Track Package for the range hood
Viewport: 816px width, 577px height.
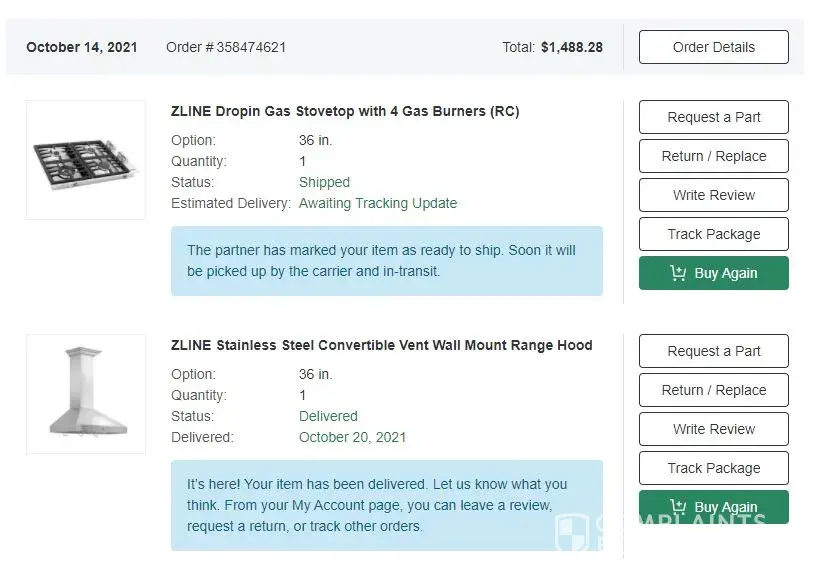click(x=713, y=468)
